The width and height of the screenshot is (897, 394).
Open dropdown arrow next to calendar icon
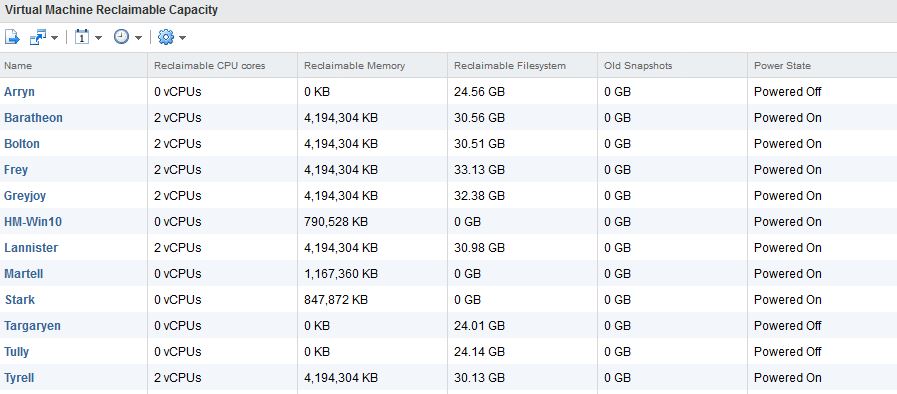(x=98, y=38)
